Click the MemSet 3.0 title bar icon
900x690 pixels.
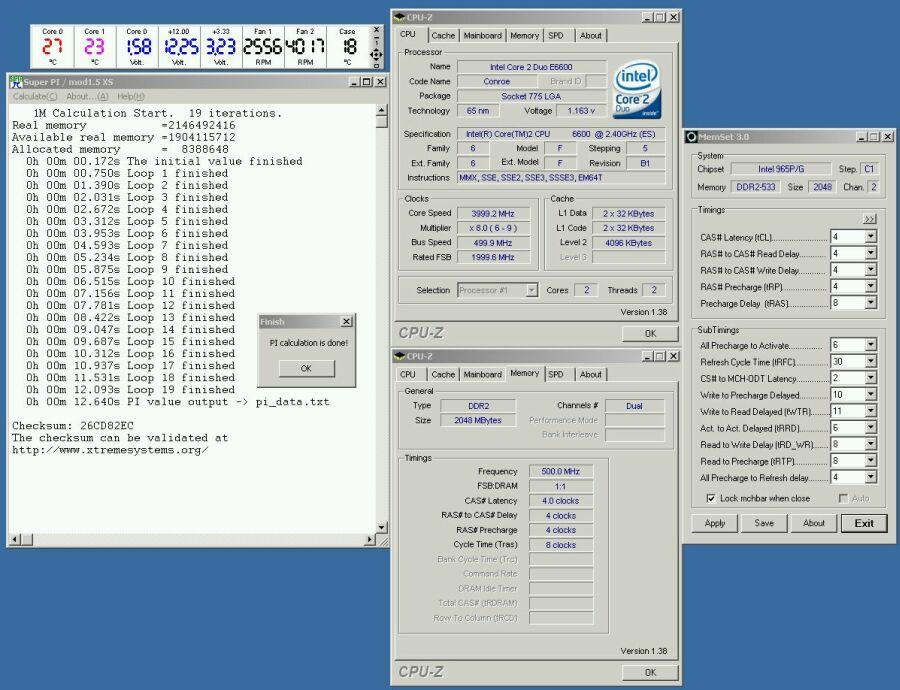[692, 137]
